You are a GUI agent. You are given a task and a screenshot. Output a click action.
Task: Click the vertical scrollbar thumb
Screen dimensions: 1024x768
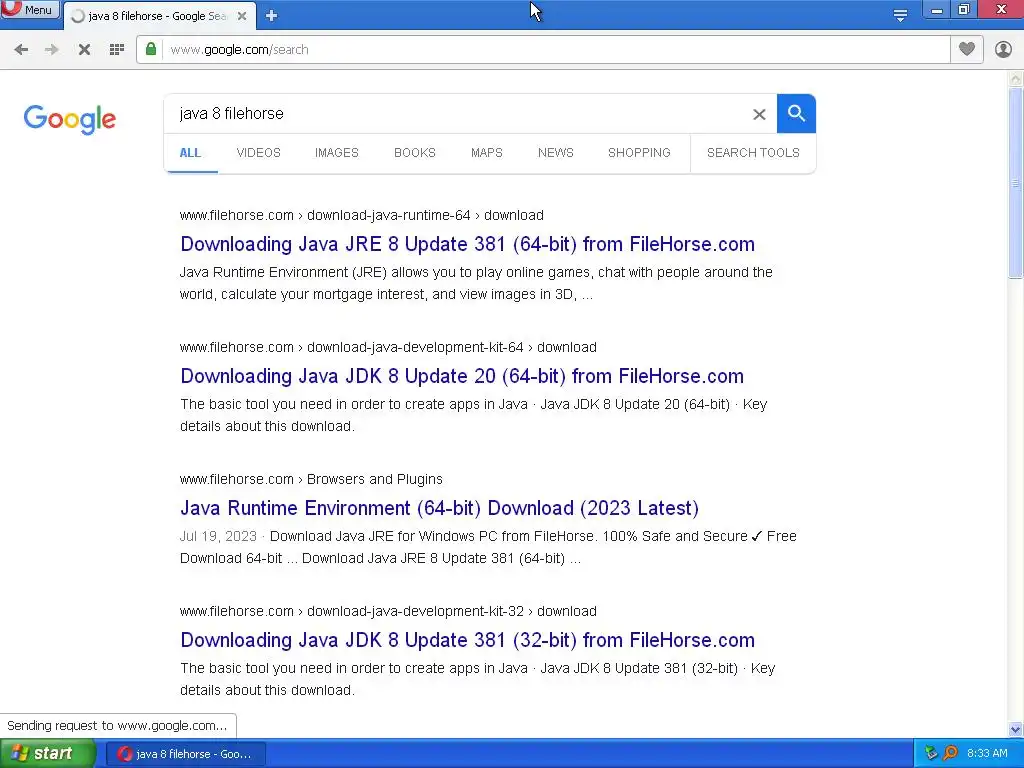1016,183
